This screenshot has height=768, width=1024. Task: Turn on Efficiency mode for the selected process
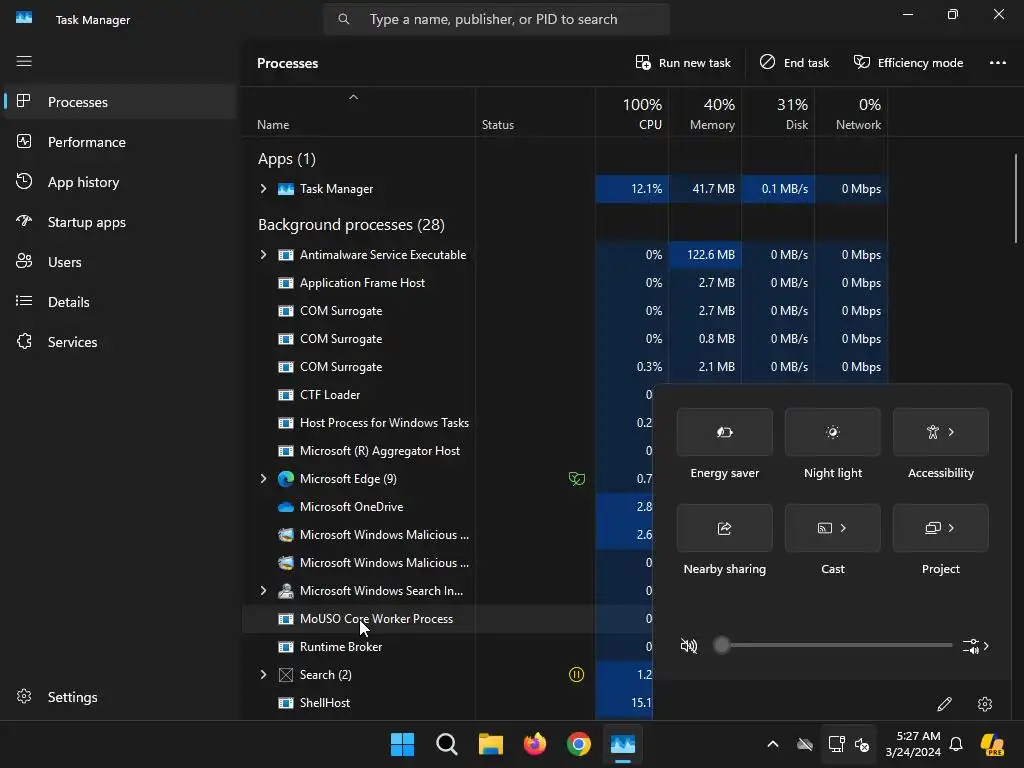(908, 63)
